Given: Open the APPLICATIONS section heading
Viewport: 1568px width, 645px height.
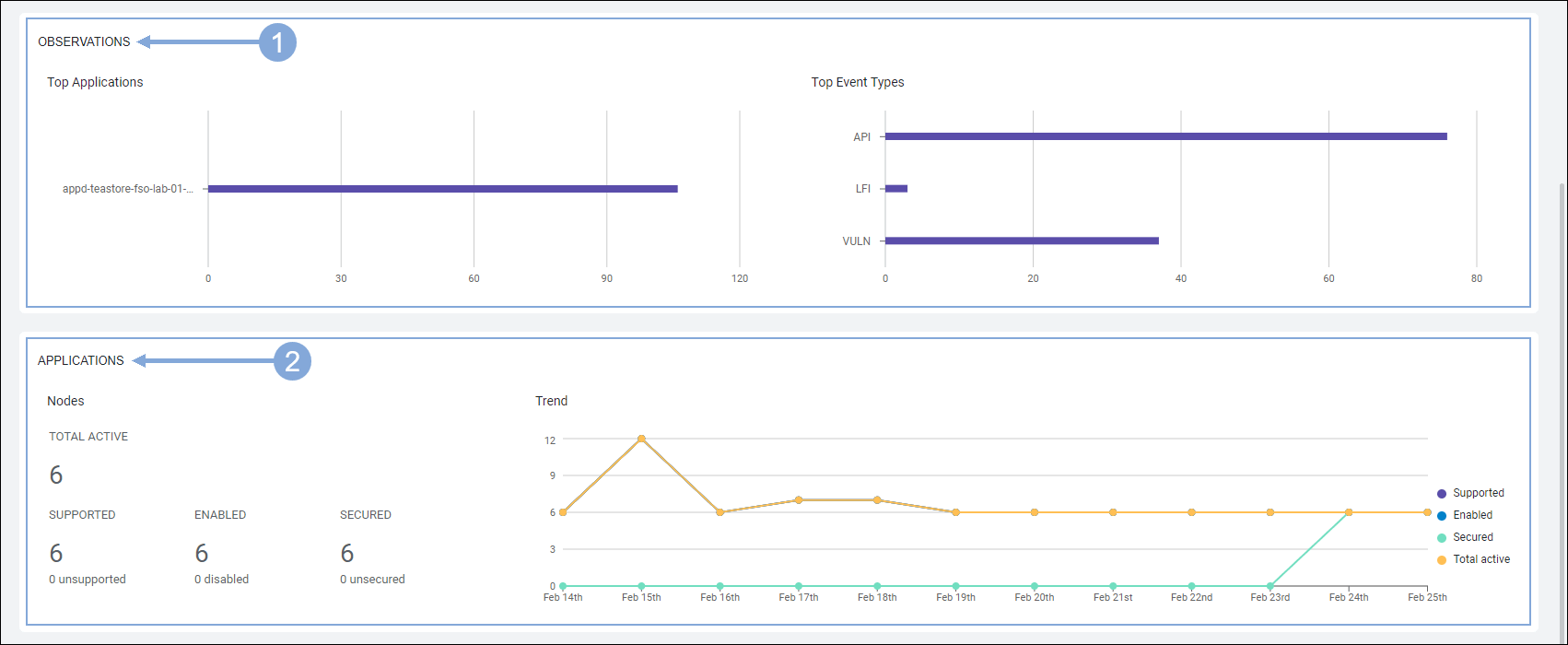Looking at the screenshot, I should coord(80,360).
